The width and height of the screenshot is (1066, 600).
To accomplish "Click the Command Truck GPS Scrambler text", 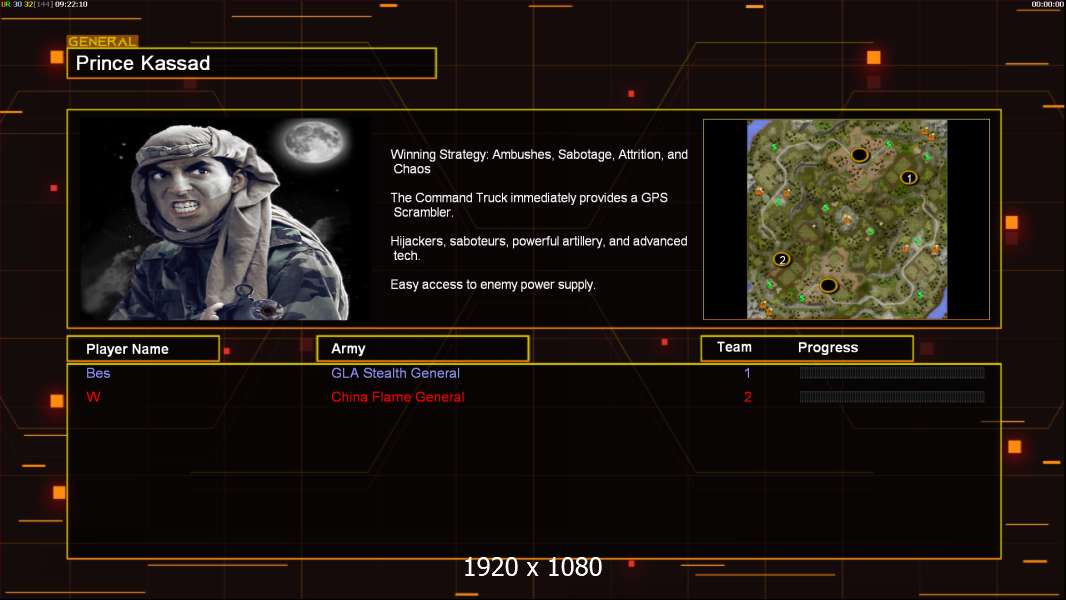I will (529, 205).
